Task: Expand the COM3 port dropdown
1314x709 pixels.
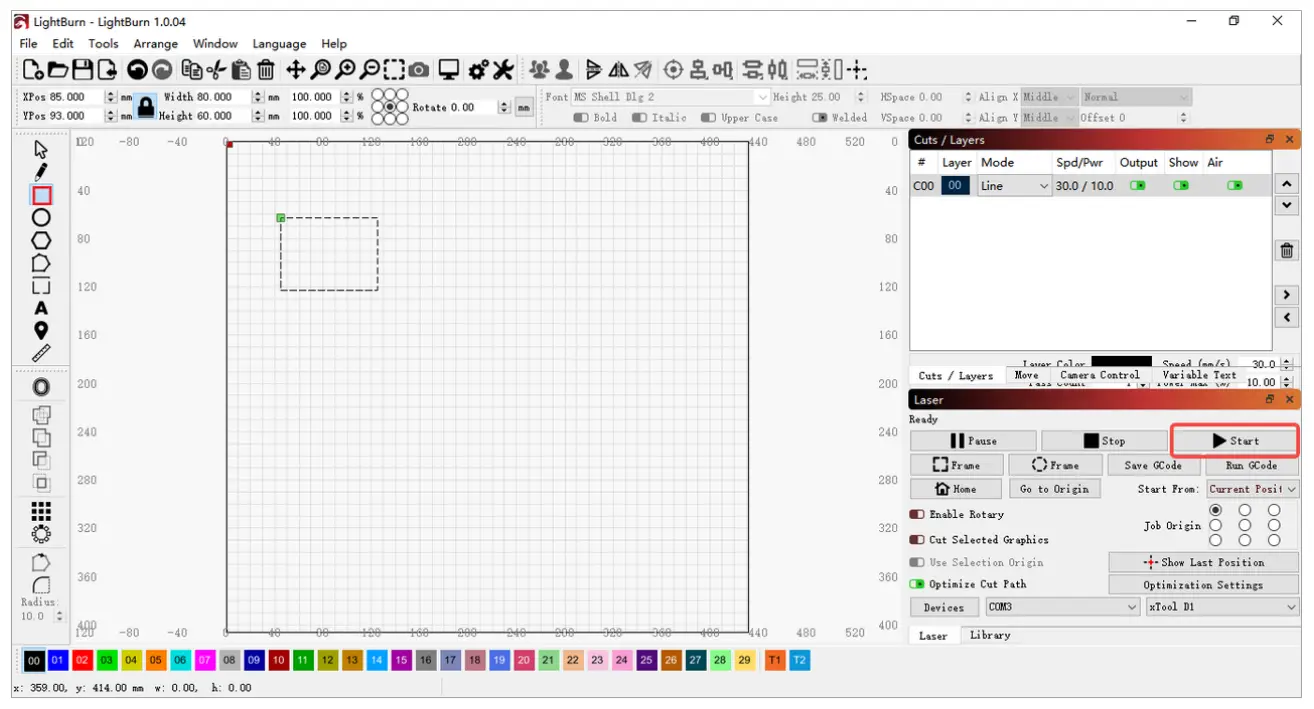Action: [x=1062, y=607]
